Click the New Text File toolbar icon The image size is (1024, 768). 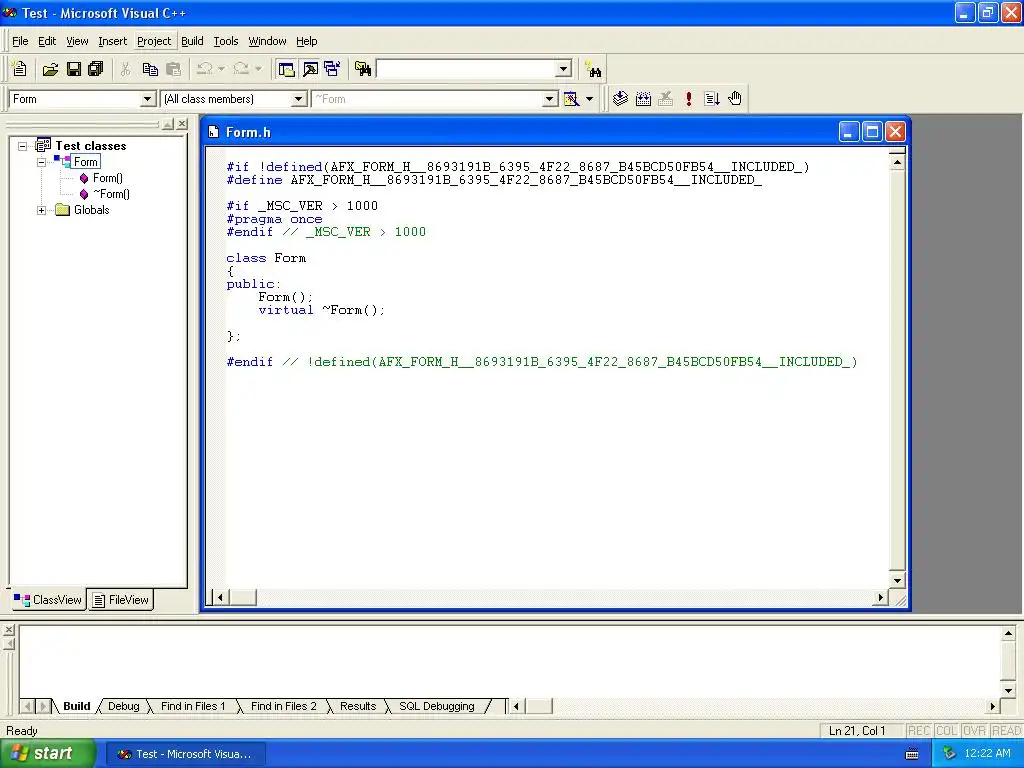tap(20, 69)
